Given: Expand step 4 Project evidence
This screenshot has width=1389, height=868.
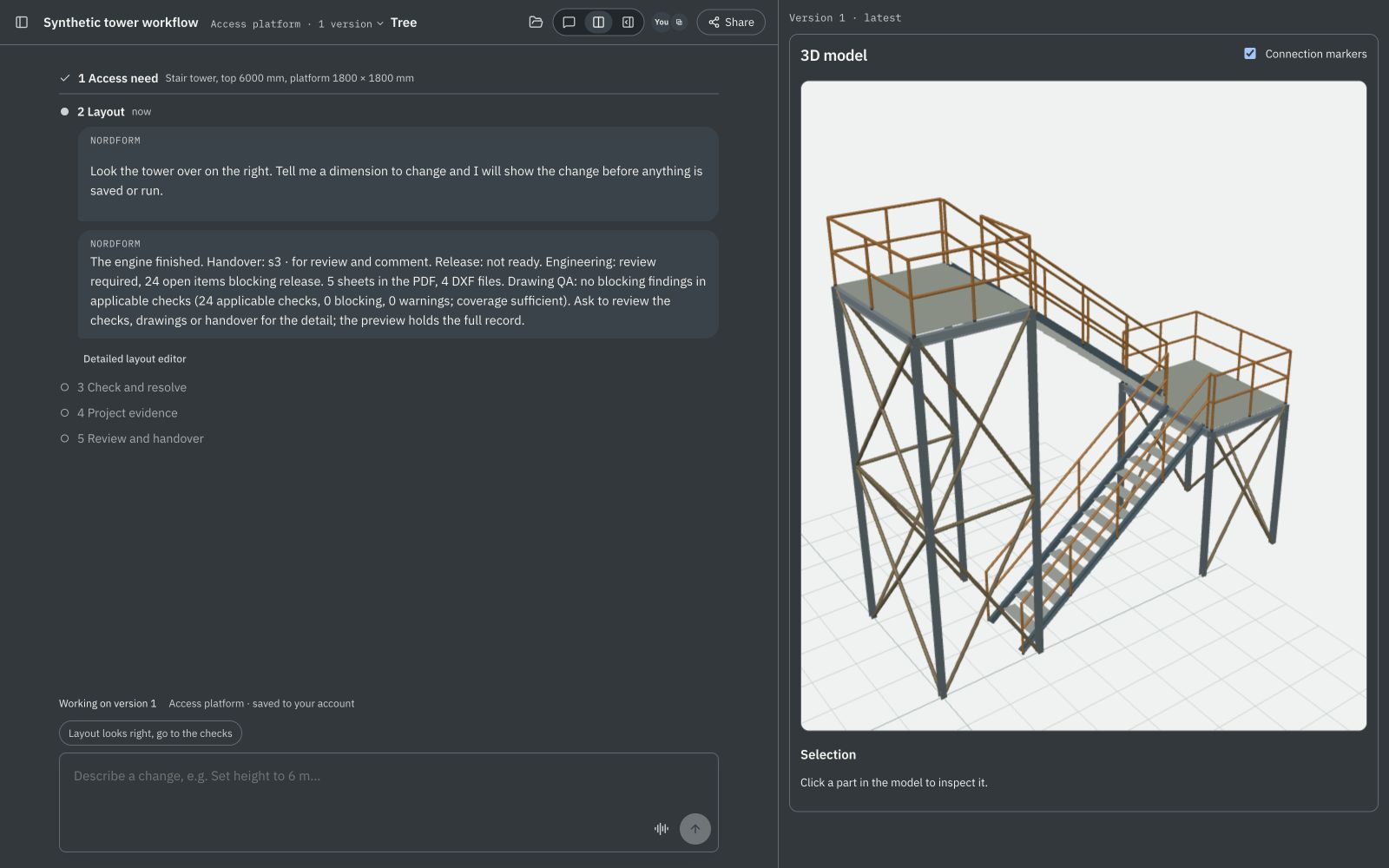Looking at the screenshot, I should coord(127,413).
